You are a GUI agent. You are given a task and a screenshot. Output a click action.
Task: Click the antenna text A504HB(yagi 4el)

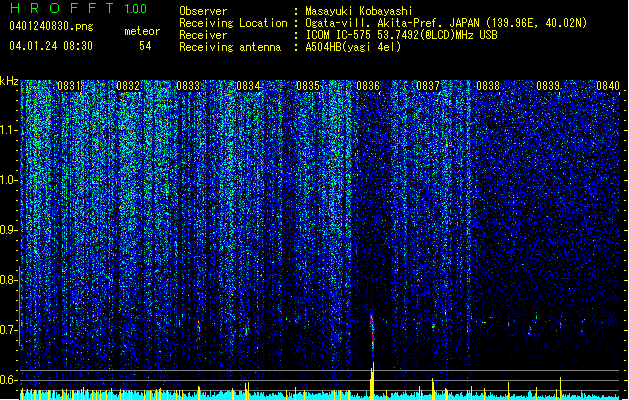[353, 47]
